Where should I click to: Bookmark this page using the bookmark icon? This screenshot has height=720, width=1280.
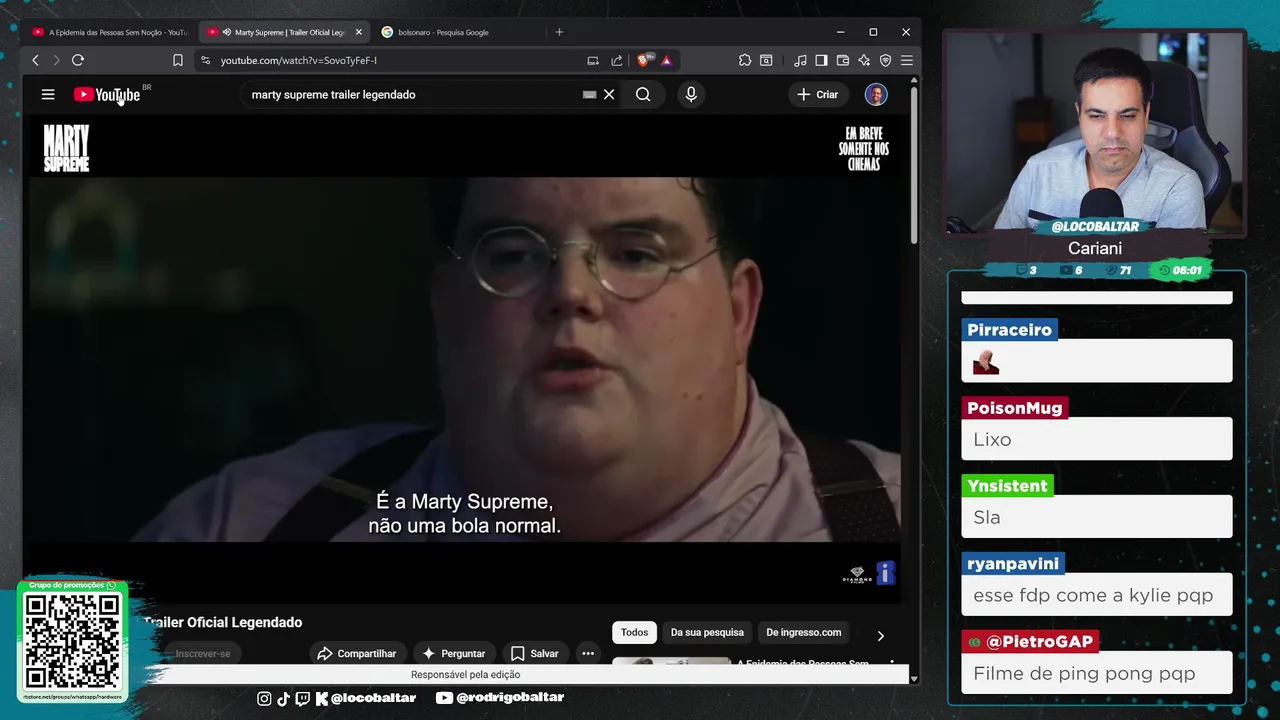coord(178,60)
